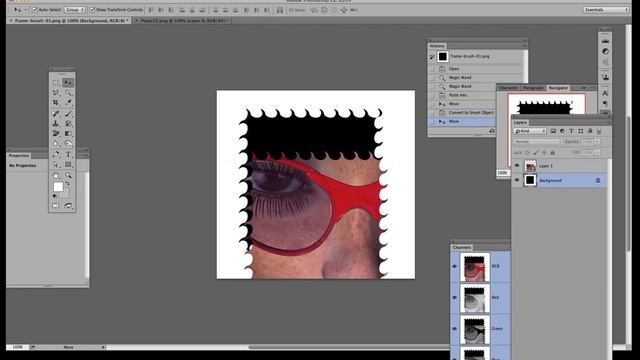Open the status bar info arrow menu
Image resolution: width=640 pixels, height=360 pixels.
click(103, 347)
